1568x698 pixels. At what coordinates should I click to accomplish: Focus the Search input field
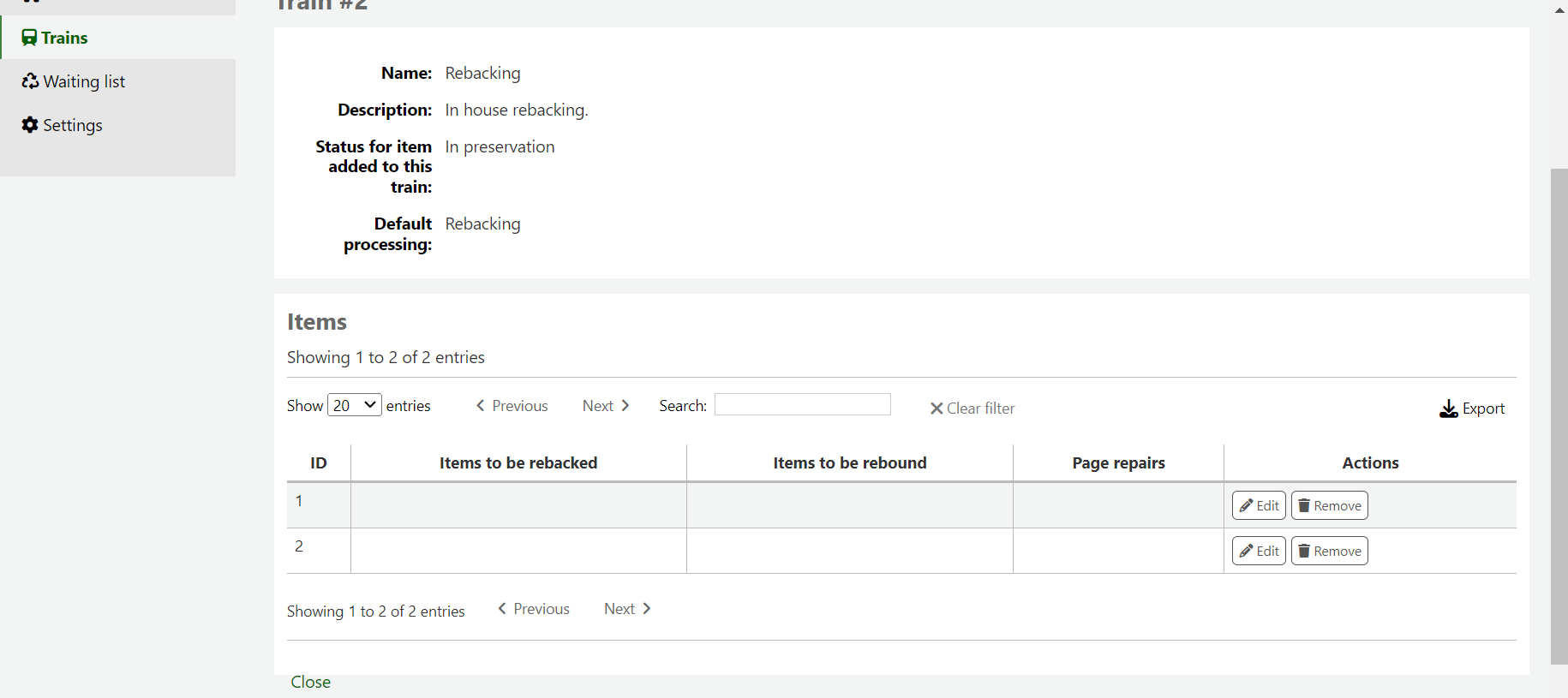pos(802,404)
